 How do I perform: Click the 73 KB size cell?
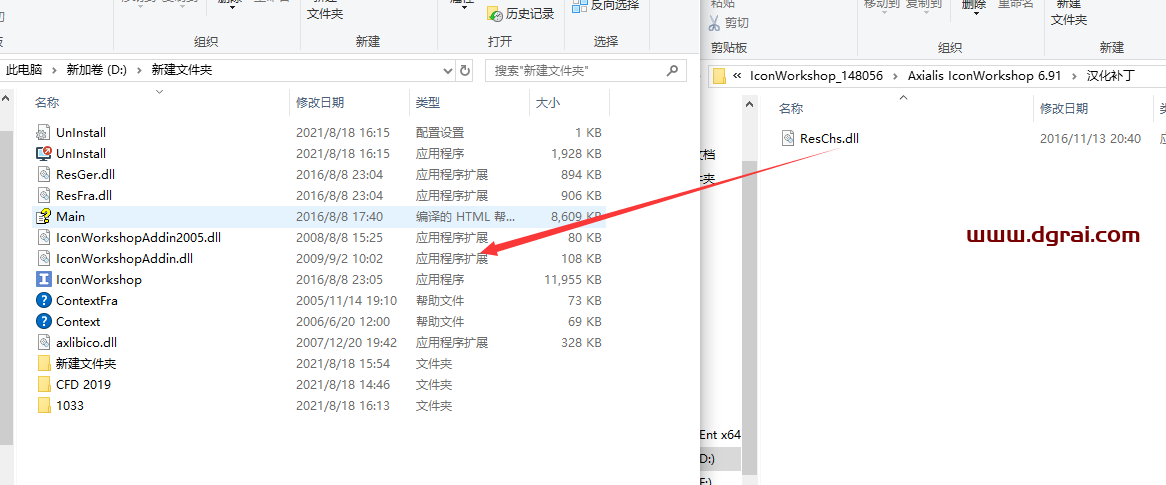click(585, 301)
